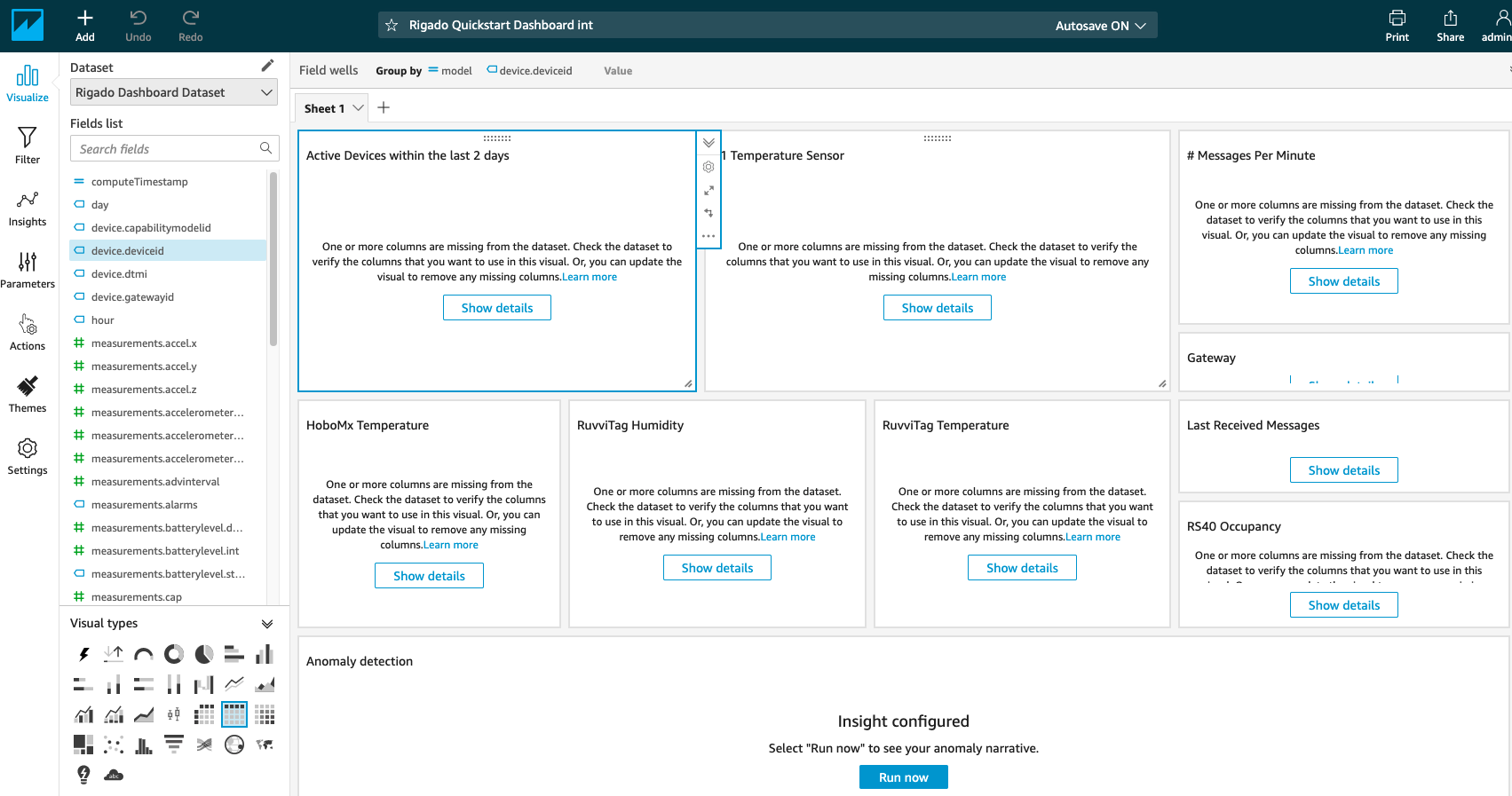This screenshot has width=1512, height=796.
Task: Select the KPI visual type icon
Action: point(114,654)
